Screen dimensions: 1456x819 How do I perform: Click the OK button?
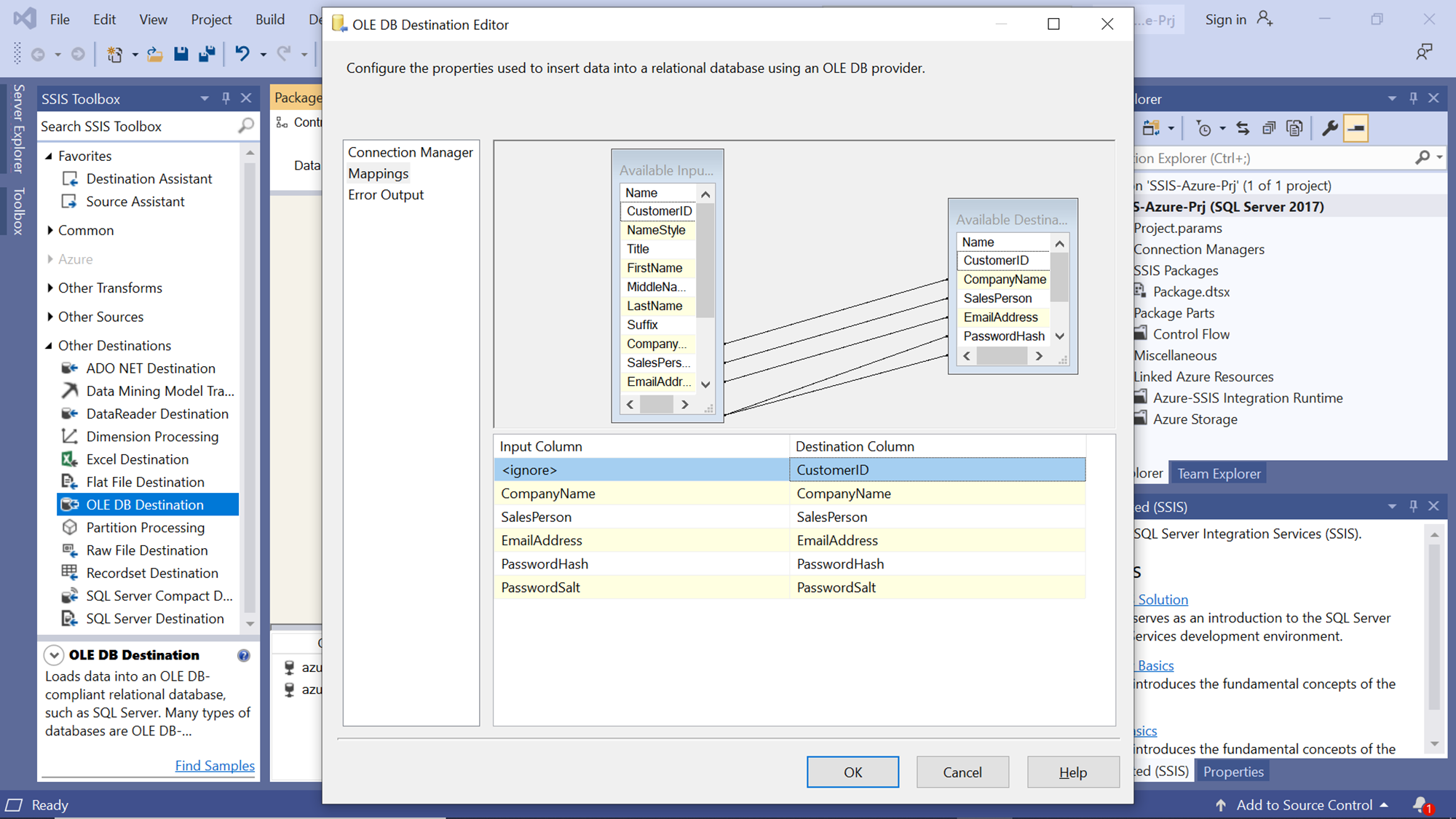click(852, 772)
